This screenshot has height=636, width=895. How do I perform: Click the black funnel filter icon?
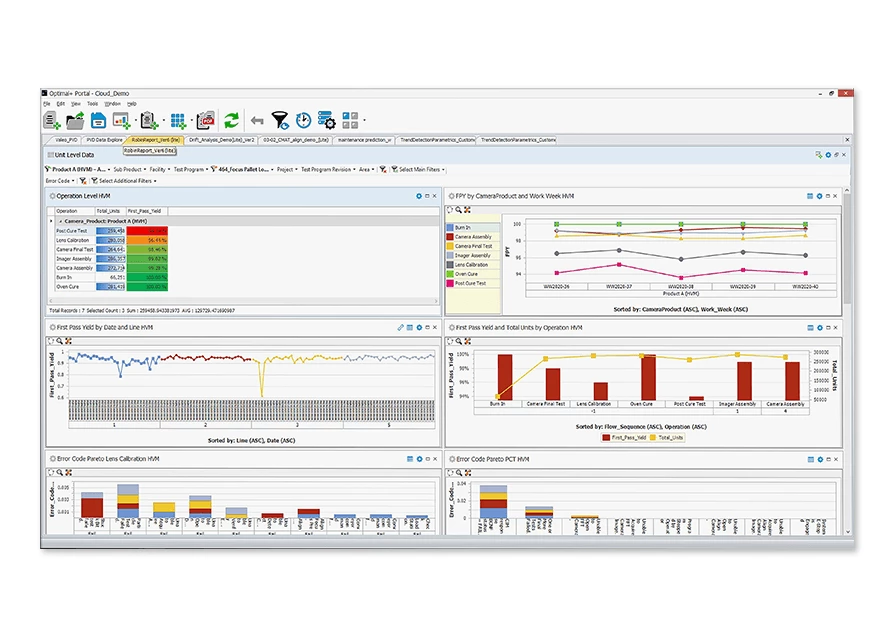point(280,120)
